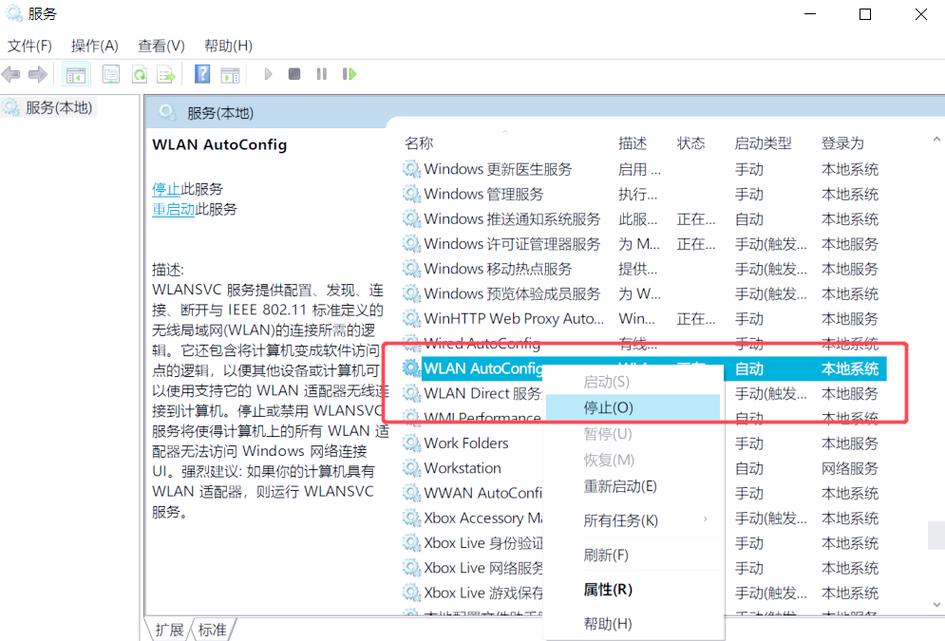Image resolution: width=945 pixels, height=641 pixels.
Task: Choose 停止(O) in the context menu
Action: [633, 408]
